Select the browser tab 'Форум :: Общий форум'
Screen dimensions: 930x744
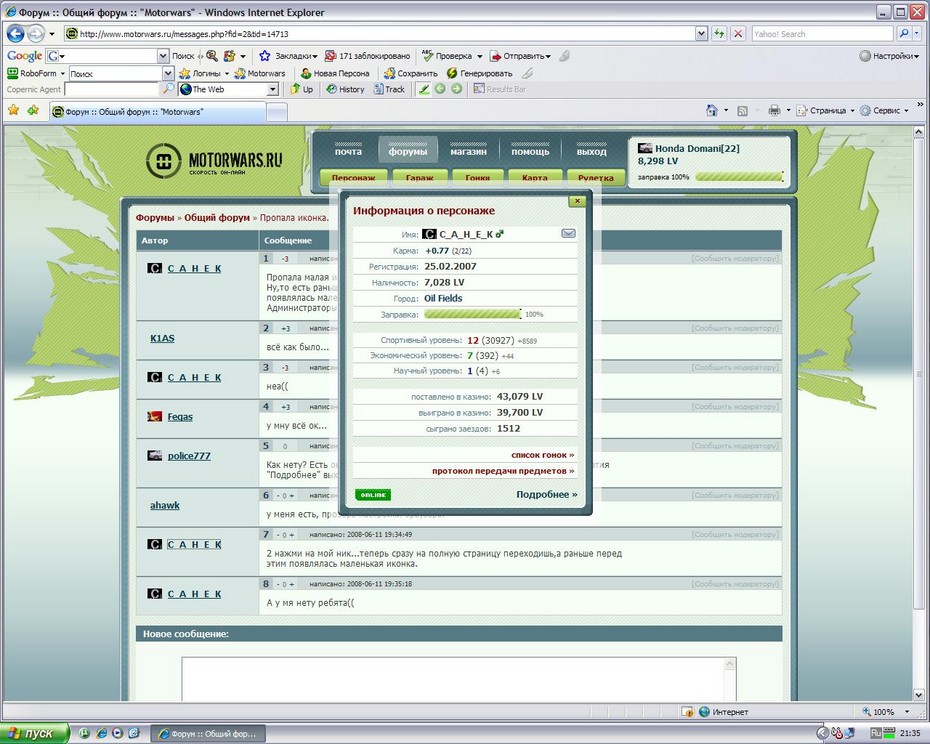pos(158,112)
